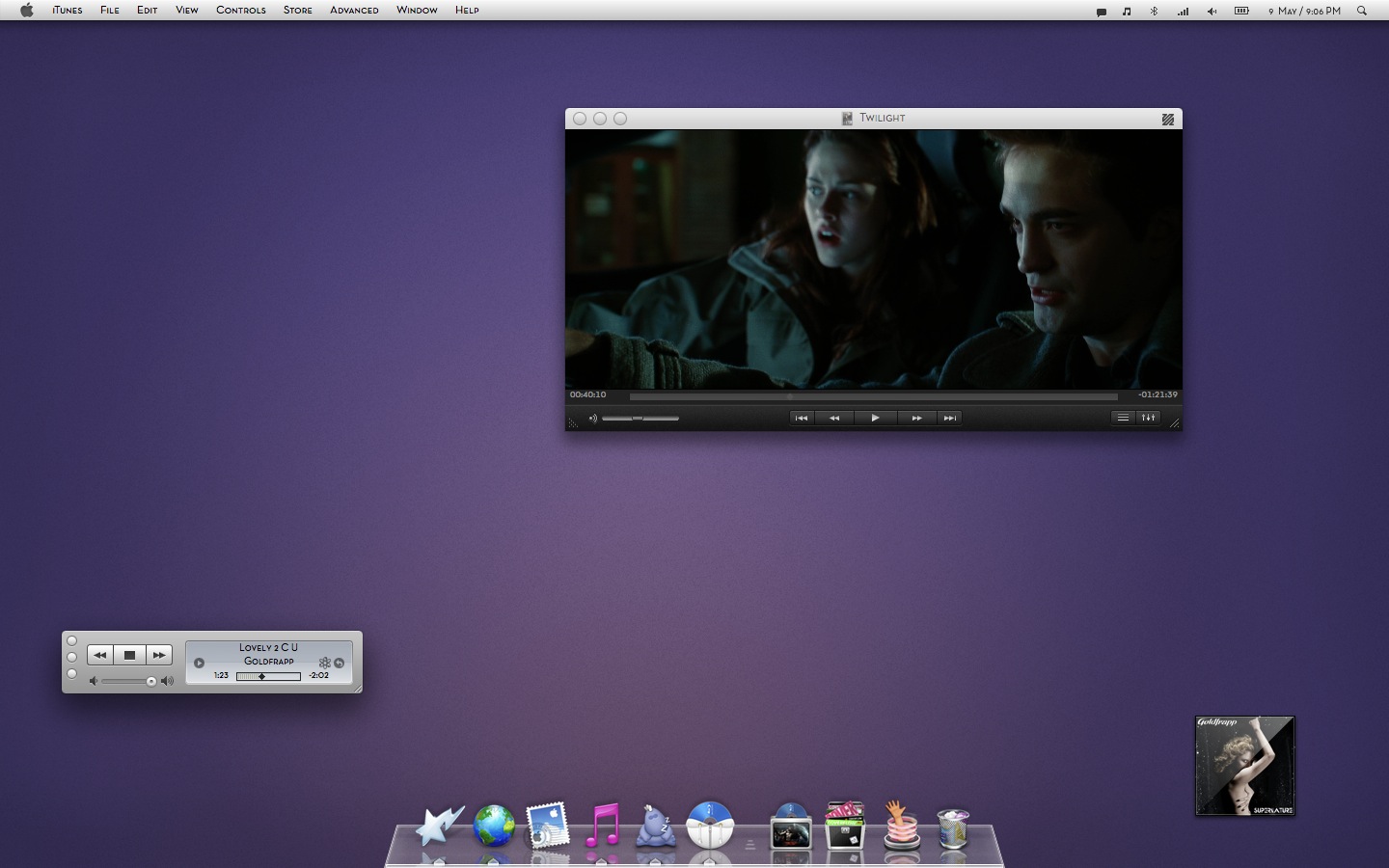Skip to next chapter in Twilight player

point(949,418)
